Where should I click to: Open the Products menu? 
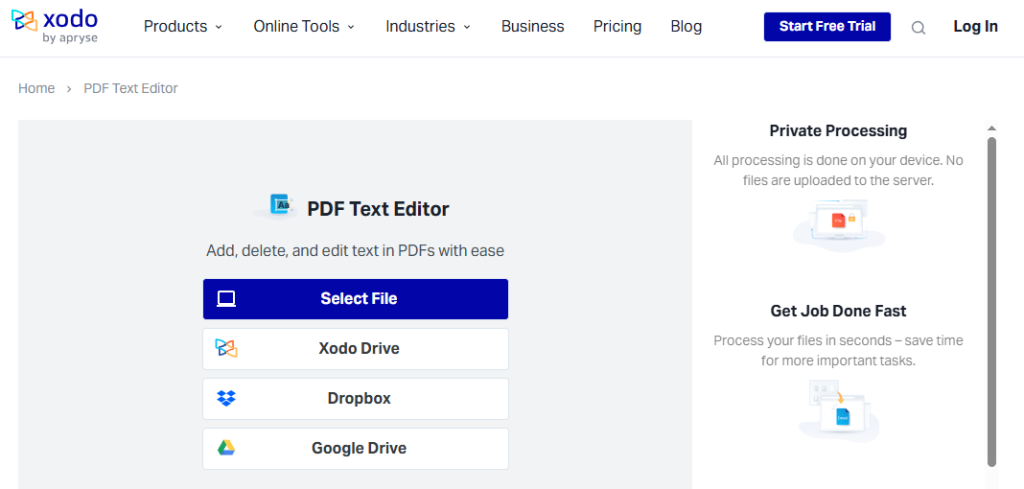click(183, 27)
